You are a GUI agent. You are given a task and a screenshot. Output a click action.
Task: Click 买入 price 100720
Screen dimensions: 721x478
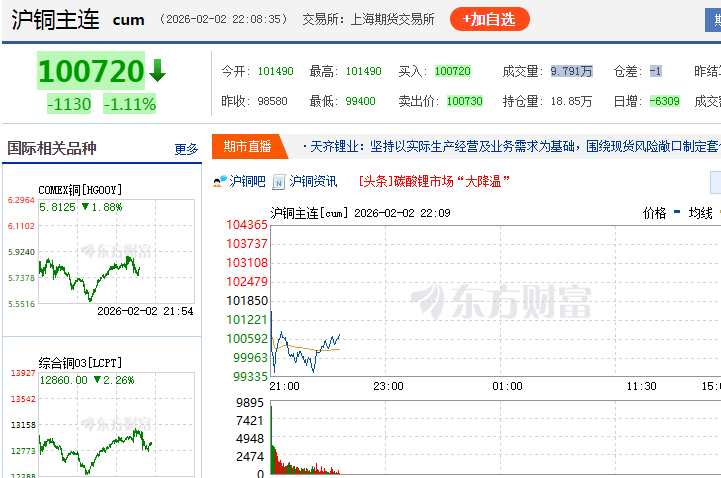tap(453, 71)
